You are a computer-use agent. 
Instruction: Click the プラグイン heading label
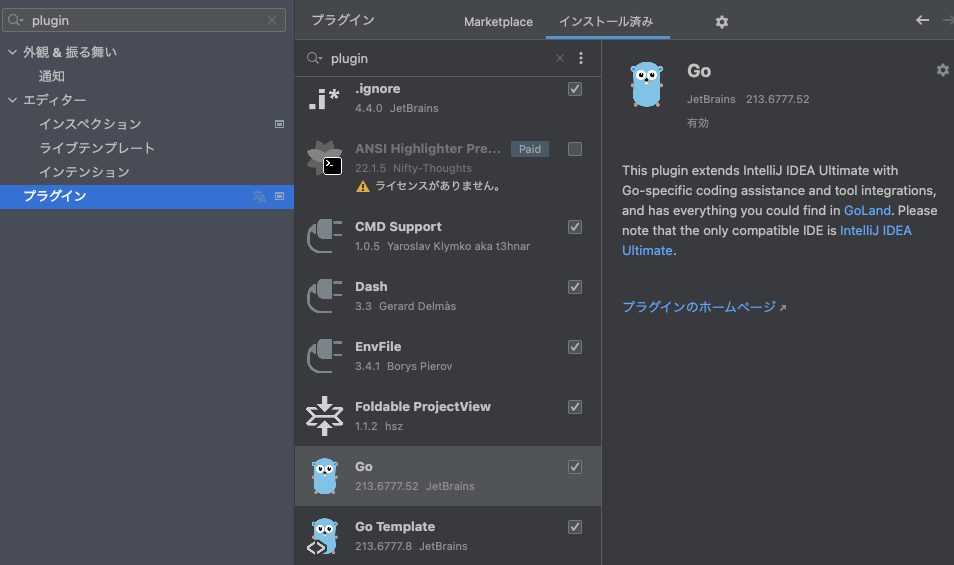[343, 20]
